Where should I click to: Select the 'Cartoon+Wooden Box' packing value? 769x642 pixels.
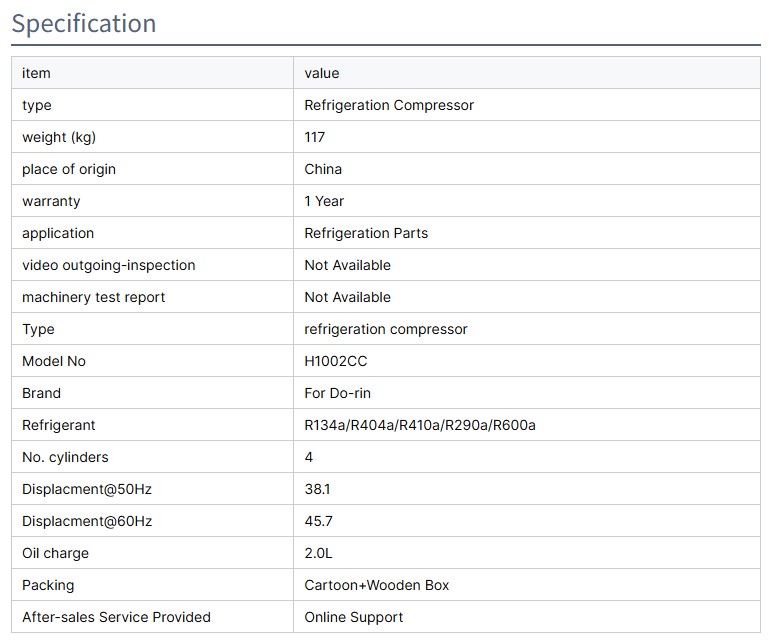pos(377,585)
